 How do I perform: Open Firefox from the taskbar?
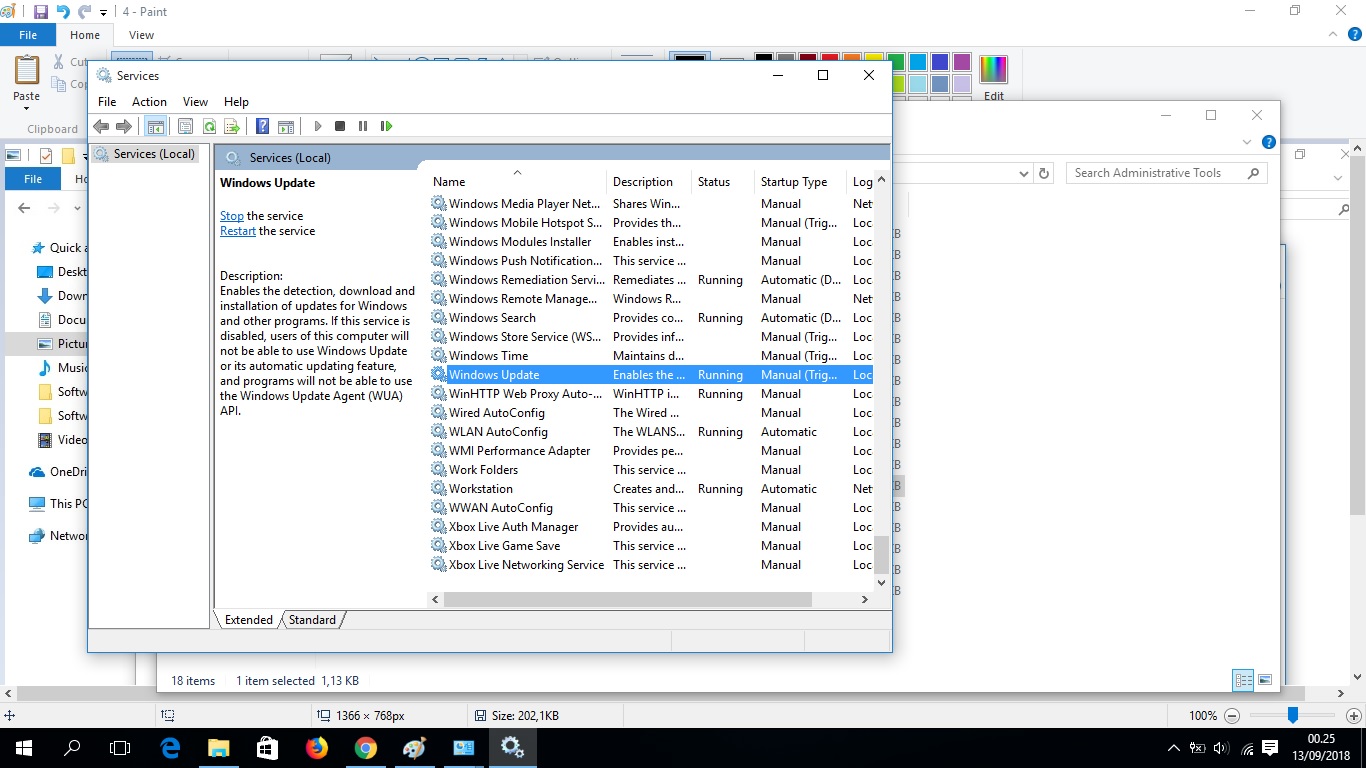pyautogui.click(x=317, y=747)
